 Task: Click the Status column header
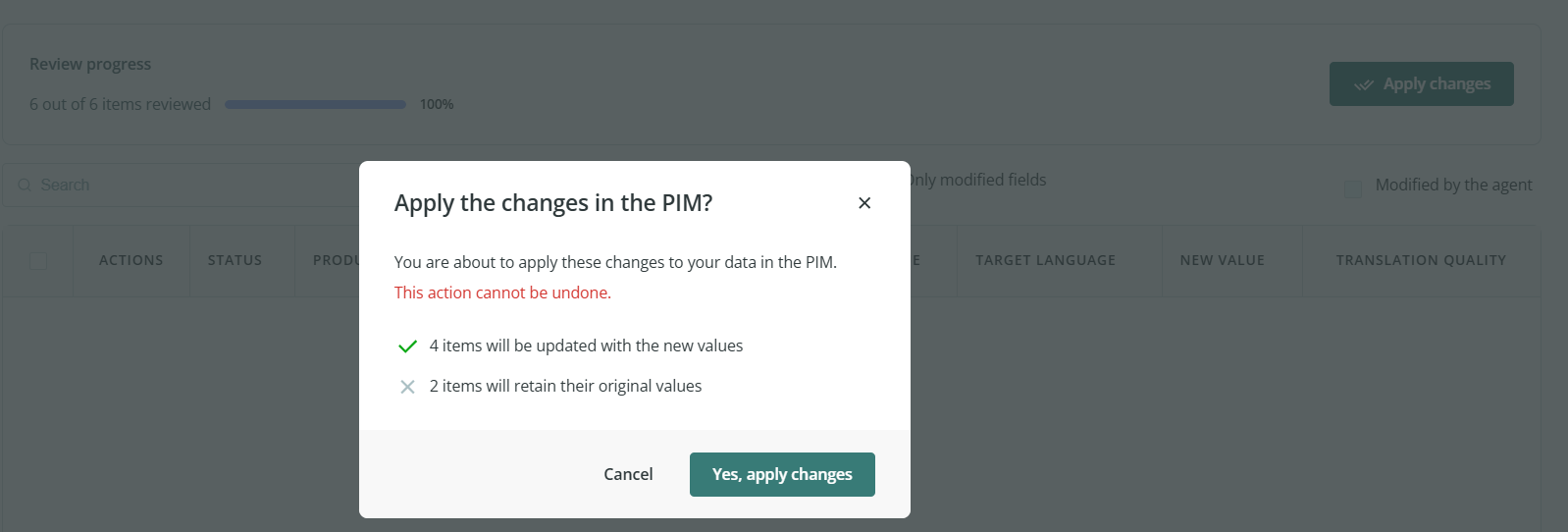(235, 260)
